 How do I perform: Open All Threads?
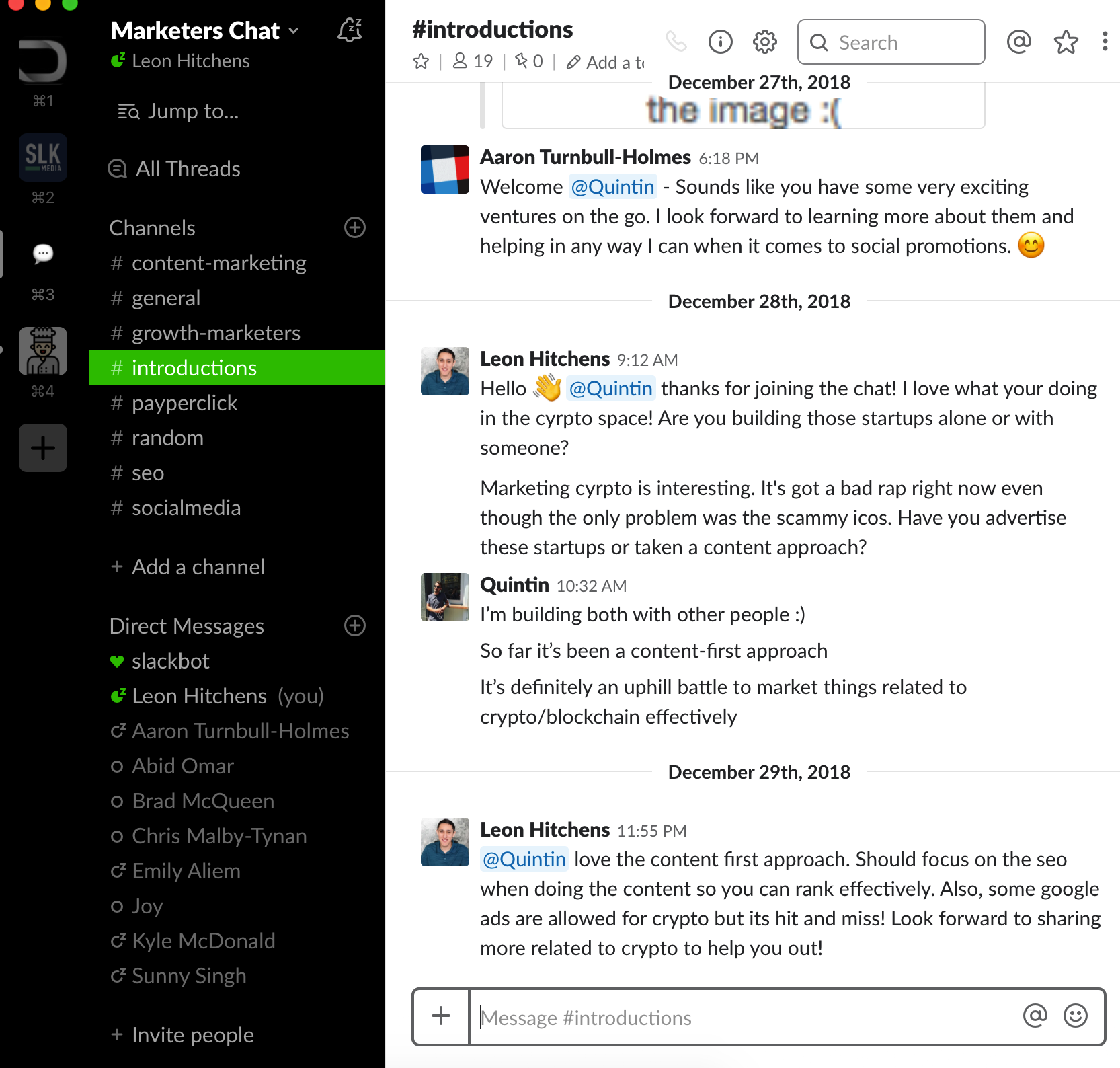187,169
